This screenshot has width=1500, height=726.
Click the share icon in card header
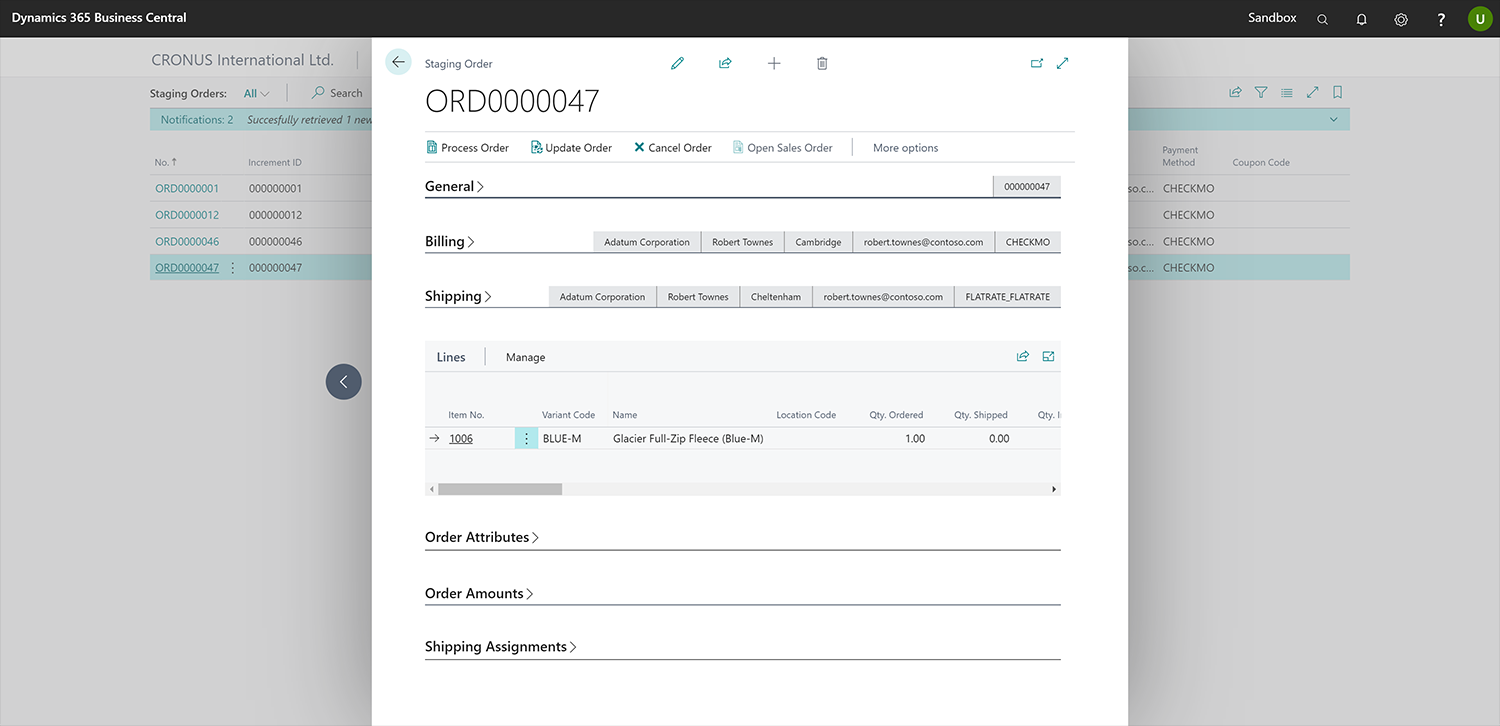click(x=725, y=63)
